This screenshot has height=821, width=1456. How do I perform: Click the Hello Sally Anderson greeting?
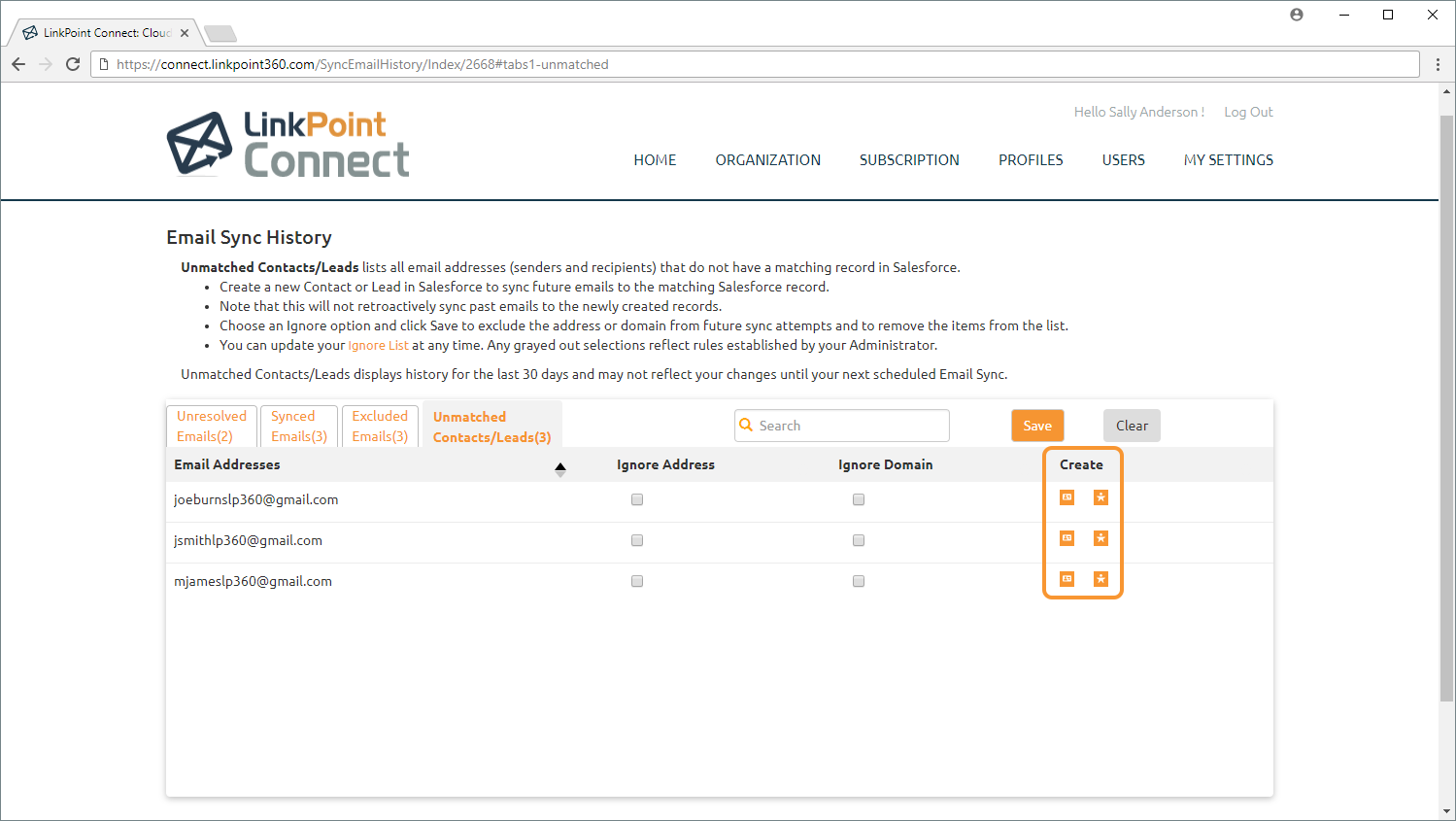tap(1139, 112)
